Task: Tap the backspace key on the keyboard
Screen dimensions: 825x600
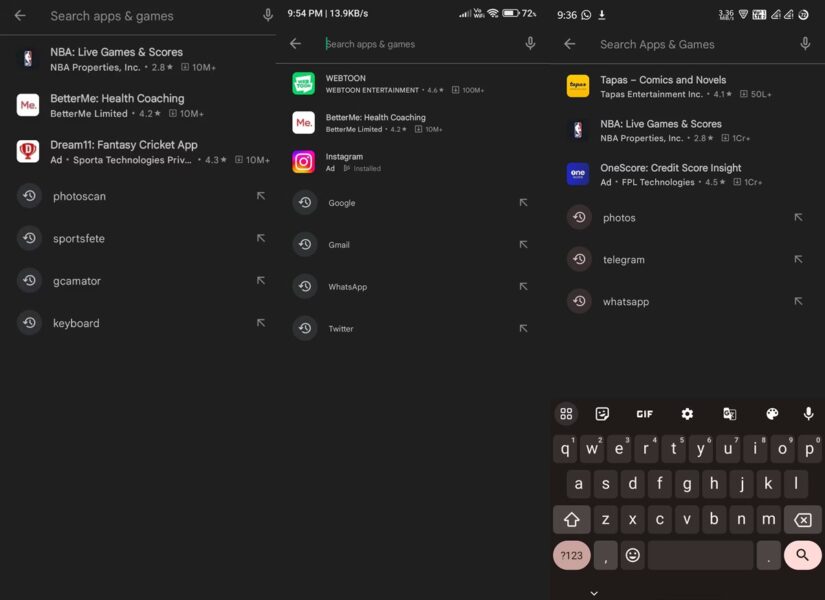Action: 802,520
